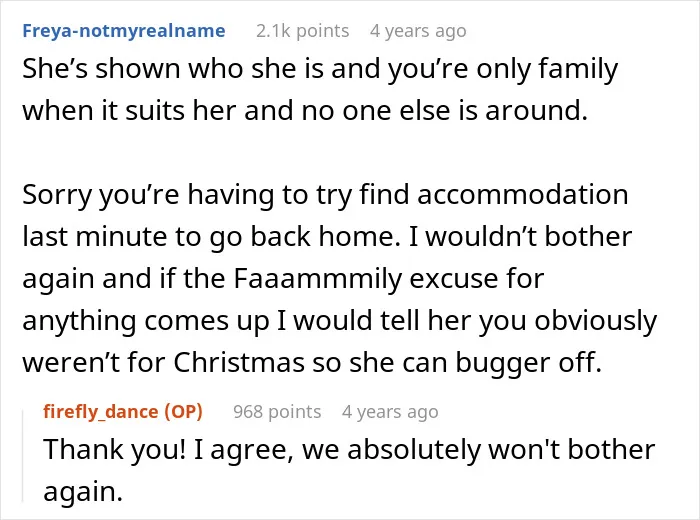Image resolution: width=700 pixels, height=520 pixels.
Task: Click the (OP) tag beside firefly_dance
Action: (x=183, y=412)
